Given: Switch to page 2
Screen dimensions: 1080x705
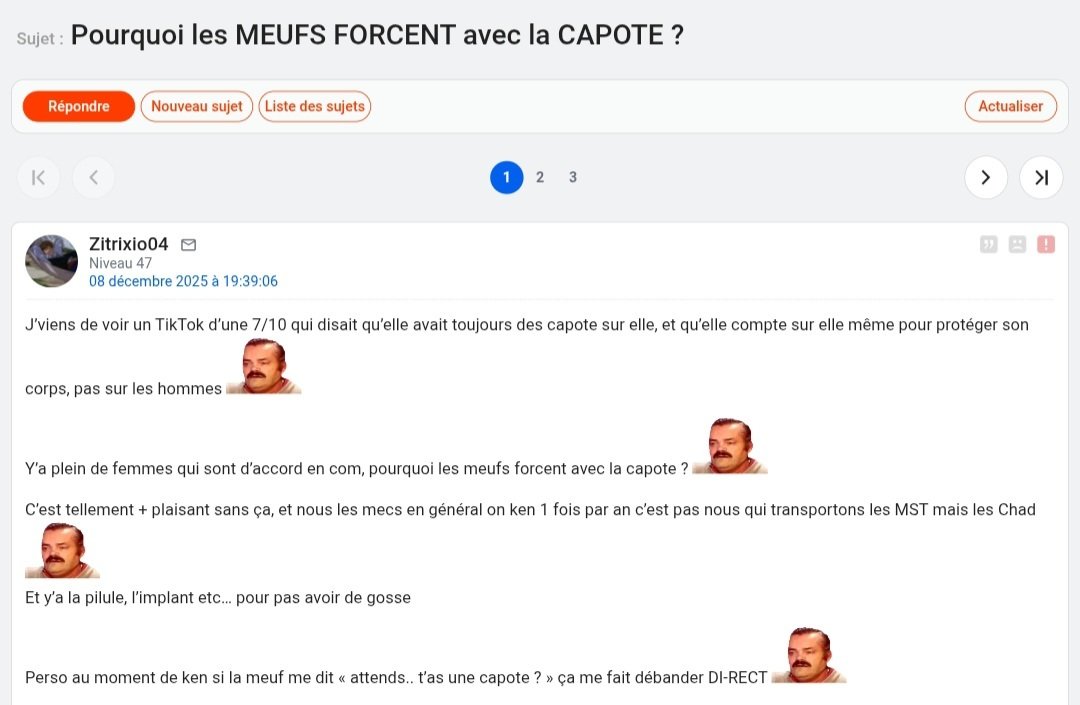Looking at the screenshot, I should [540, 178].
